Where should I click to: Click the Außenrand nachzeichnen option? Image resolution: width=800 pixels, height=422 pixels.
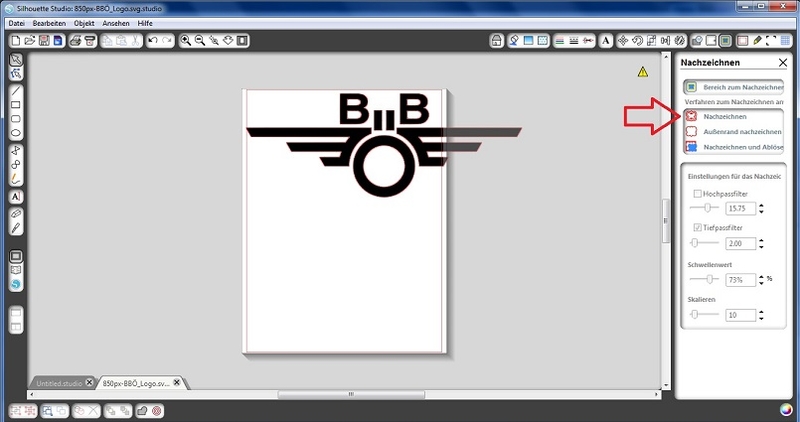(742, 131)
